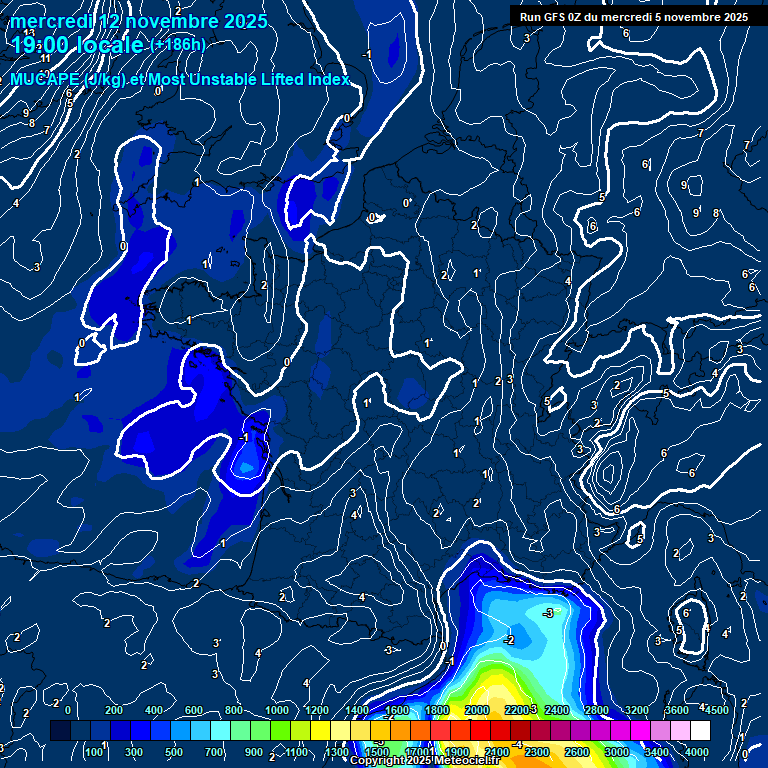The height and width of the screenshot is (768, 768).
Task: Click the legend swatch between 700 and 800
Action: (220, 730)
